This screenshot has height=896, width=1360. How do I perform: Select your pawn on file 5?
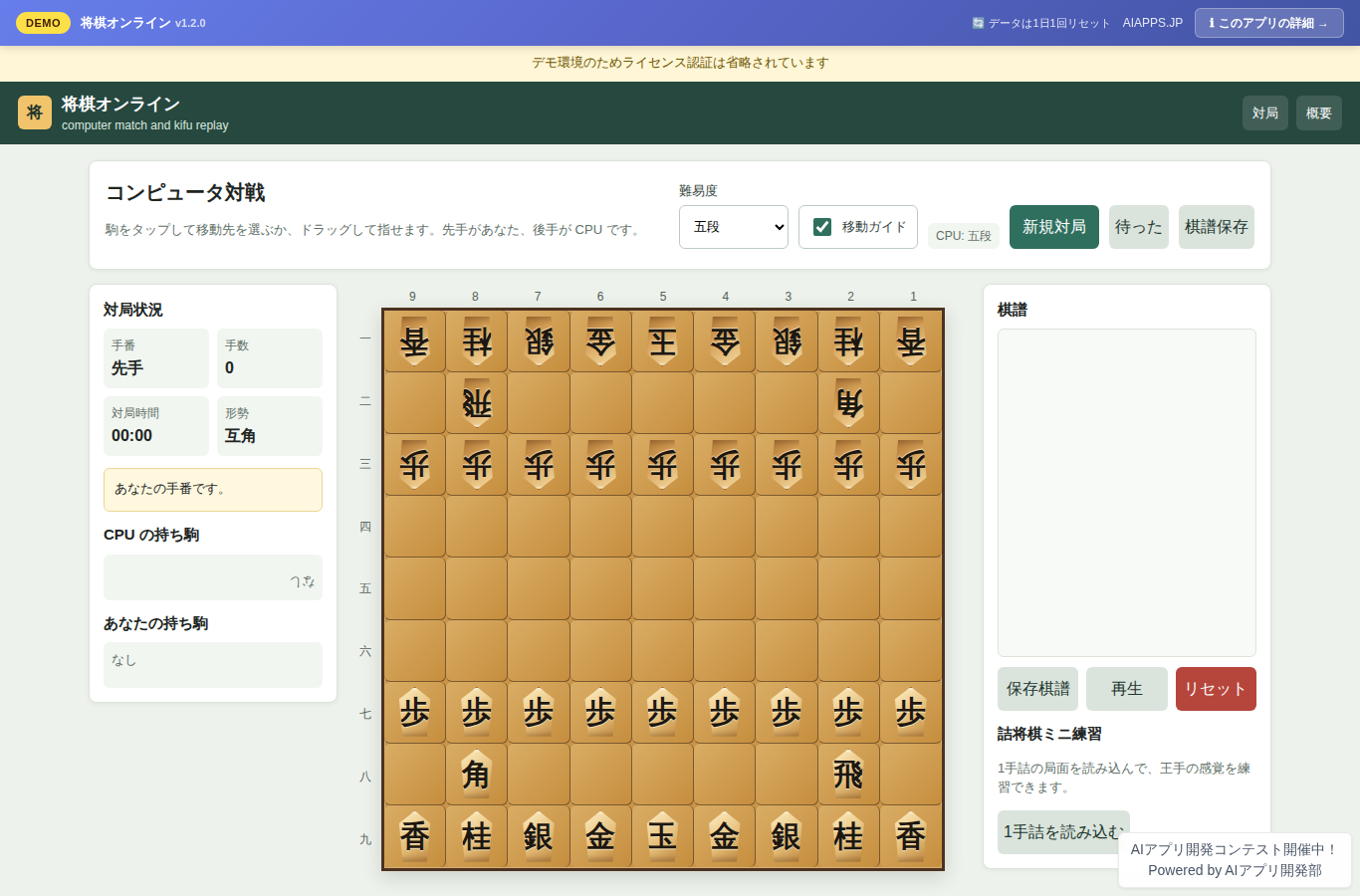point(663,713)
